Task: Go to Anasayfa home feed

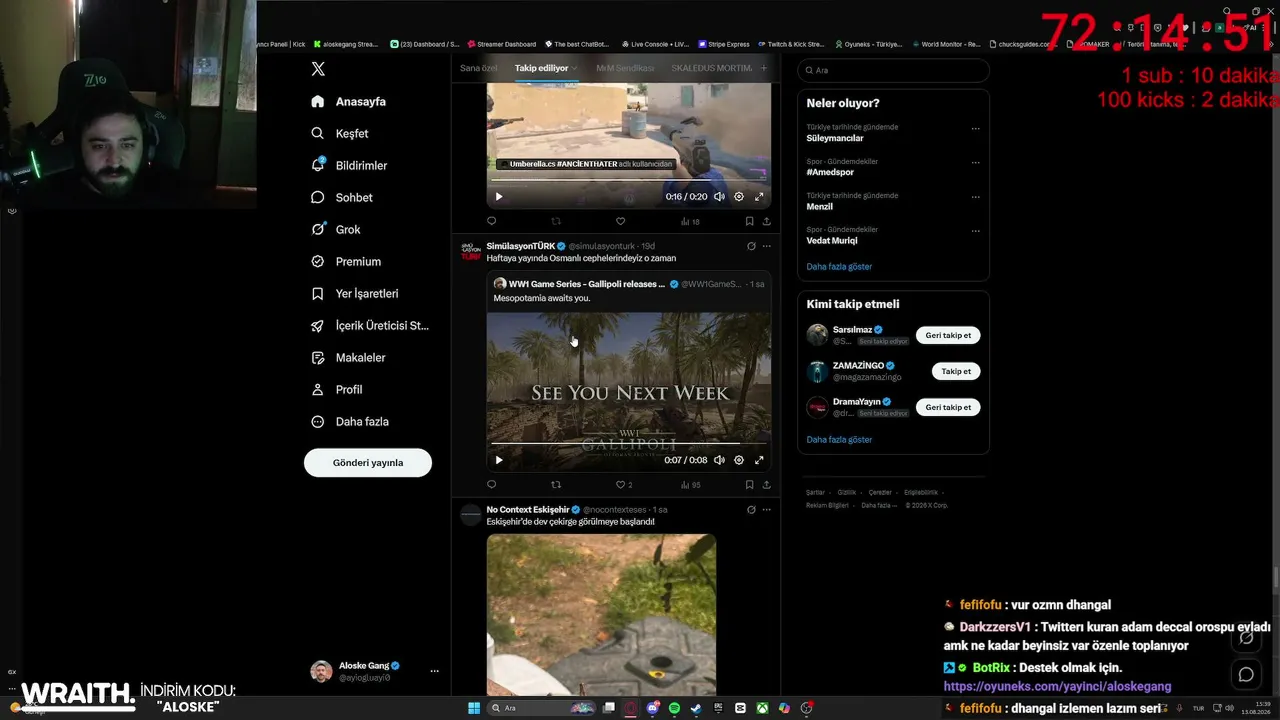Action: point(348,101)
